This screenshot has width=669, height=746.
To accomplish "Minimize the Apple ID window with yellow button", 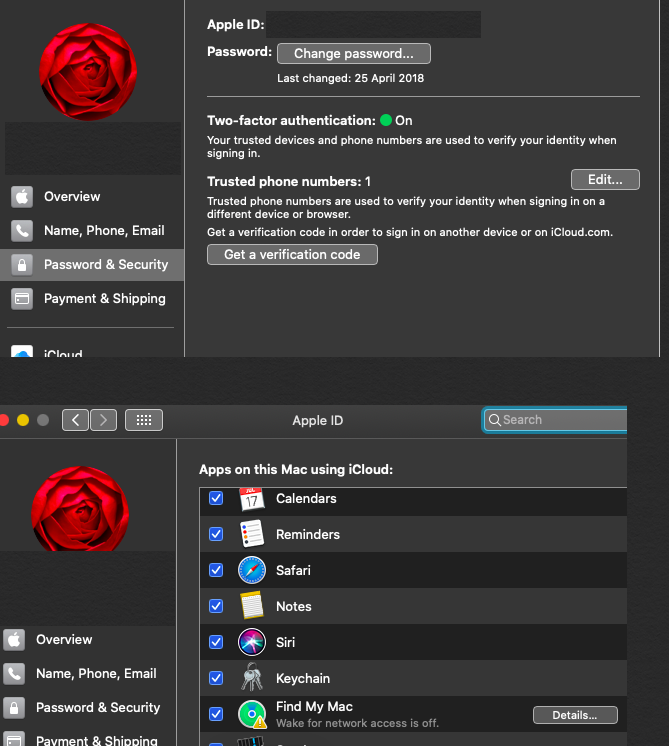I will point(23,420).
